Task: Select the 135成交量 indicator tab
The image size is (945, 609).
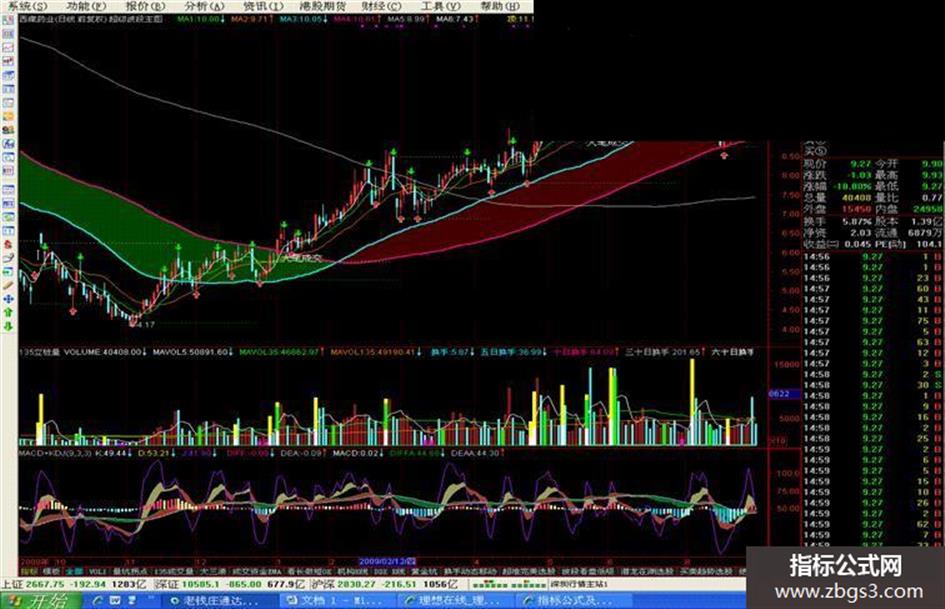Action: (174, 571)
